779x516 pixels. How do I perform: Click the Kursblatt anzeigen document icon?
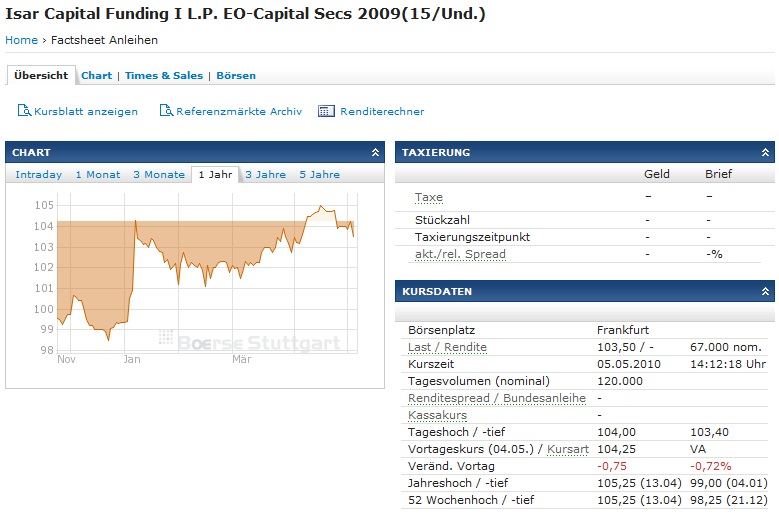(24, 110)
